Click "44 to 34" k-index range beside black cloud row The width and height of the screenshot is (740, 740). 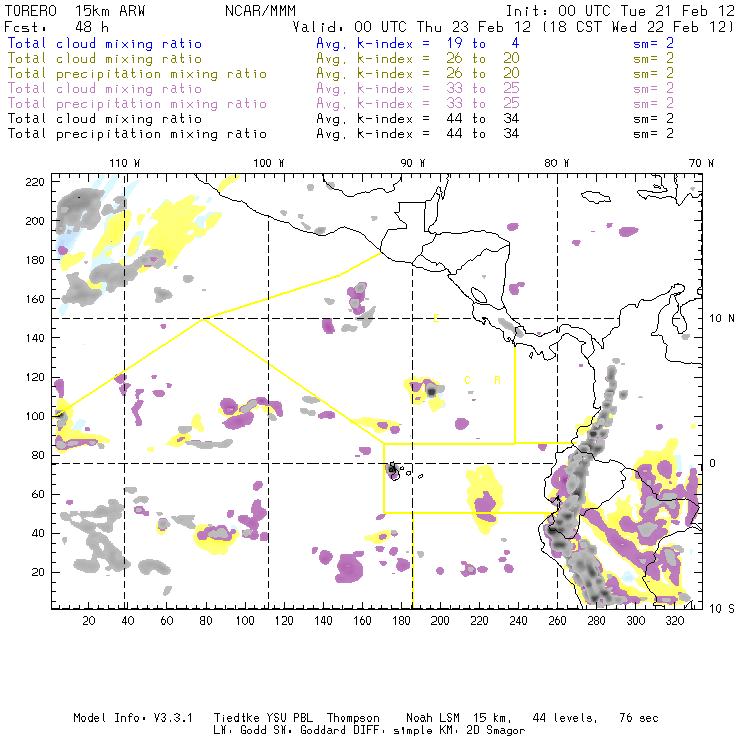click(x=483, y=119)
